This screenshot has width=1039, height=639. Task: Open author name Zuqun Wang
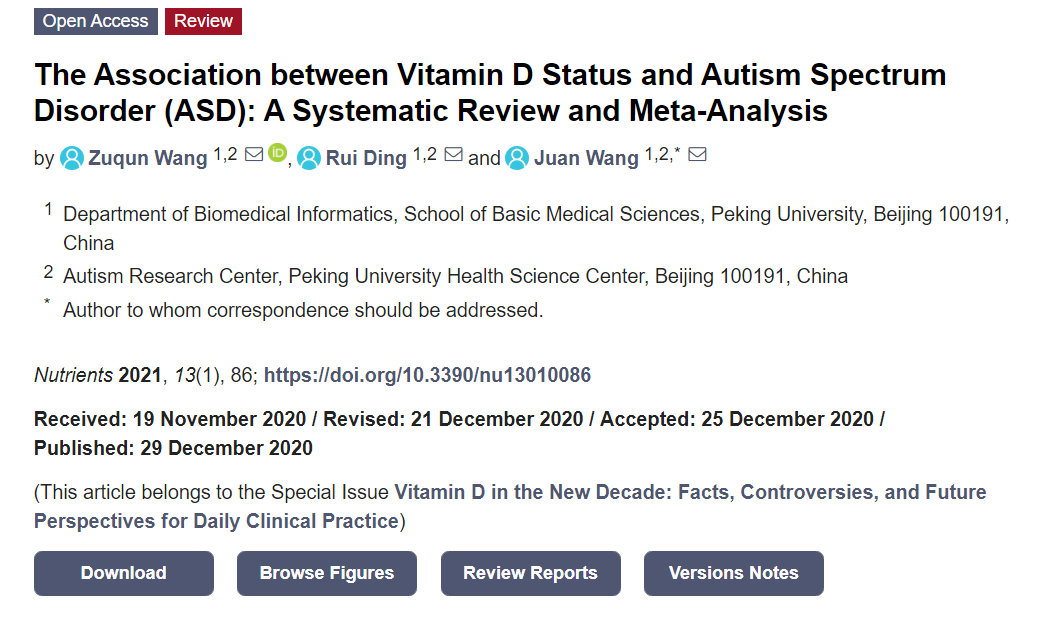click(x=148, y=158)
